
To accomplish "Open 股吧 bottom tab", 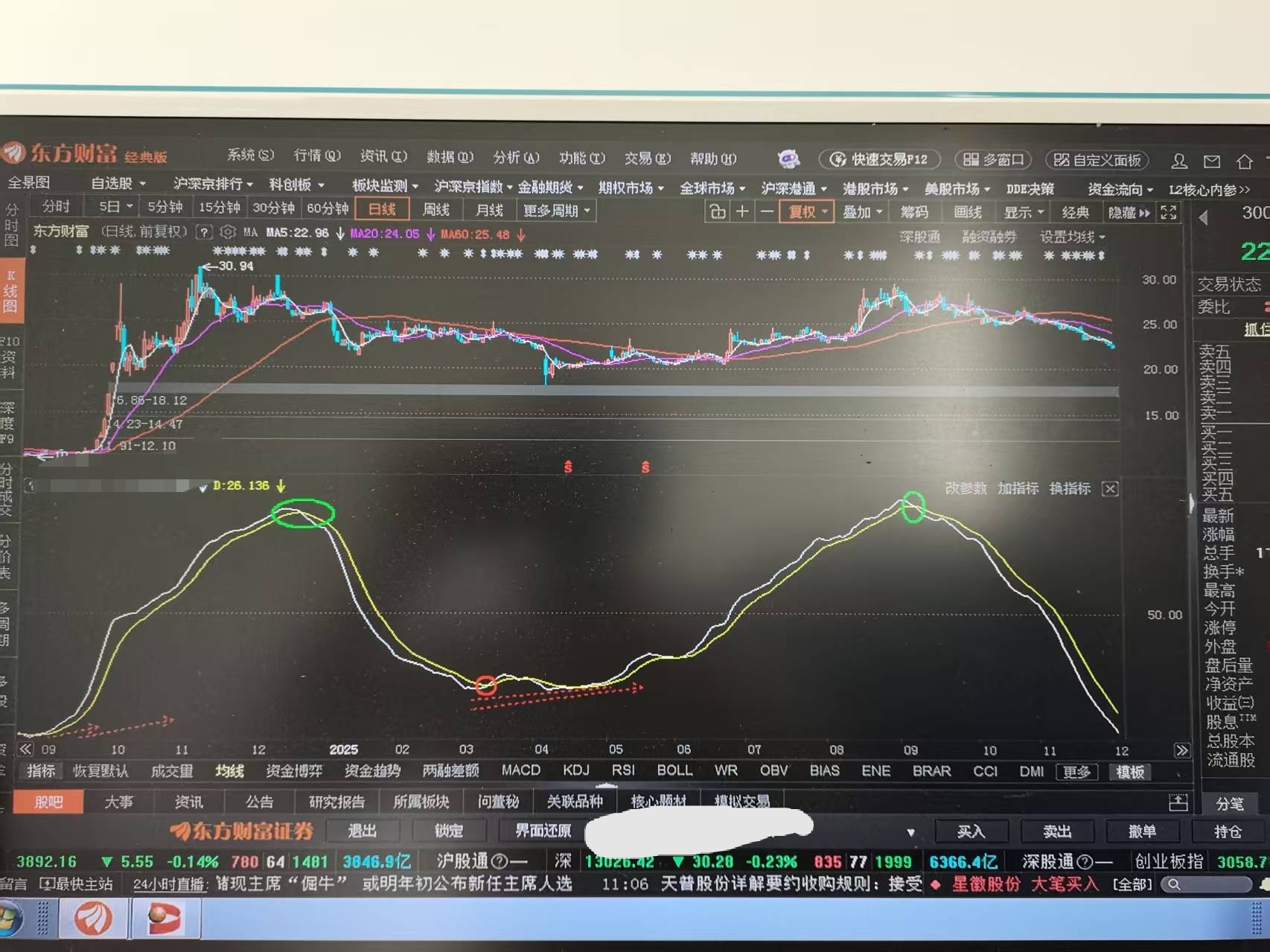I will pyautogui.click(x=49, y=802).
